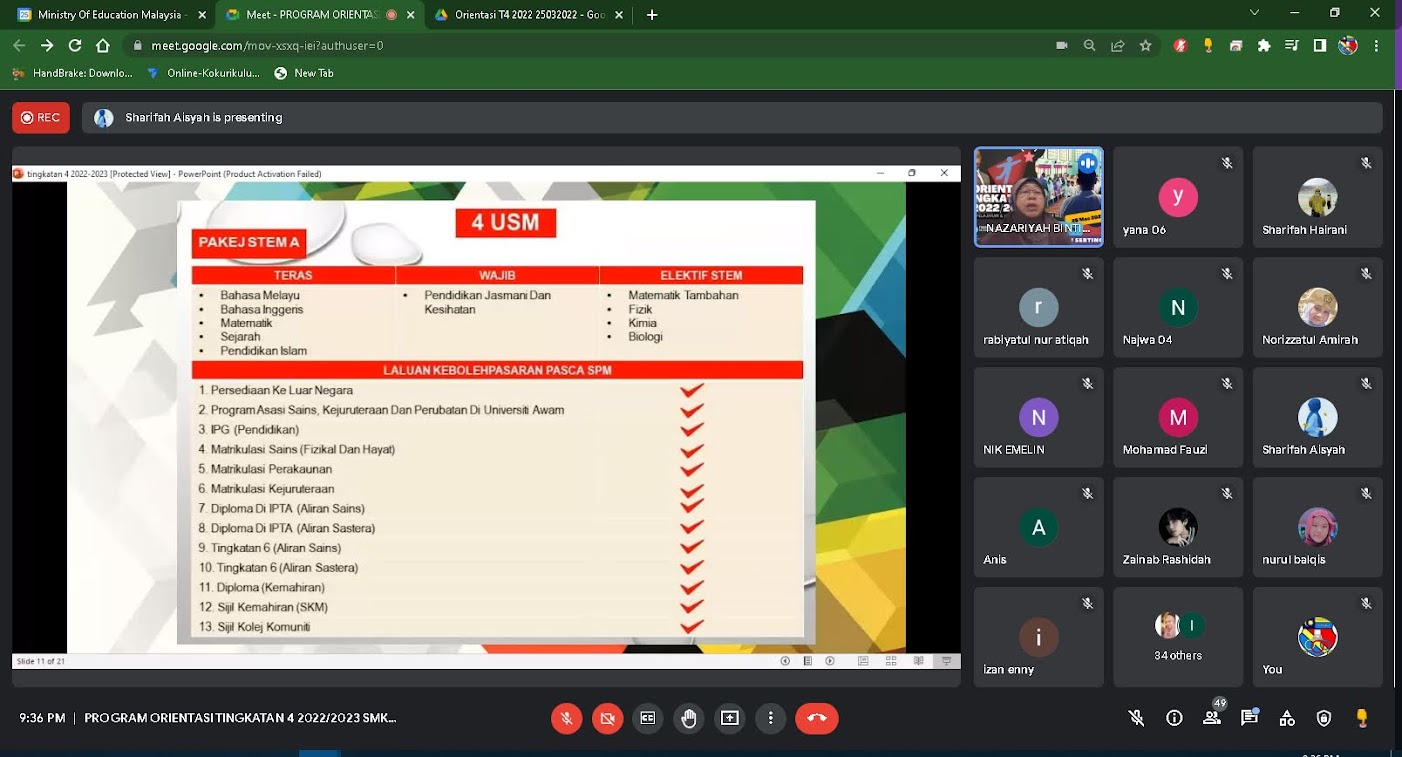Open HandBrake: Downlo... bookmark
This screenshot has width=1402, height=757.
72,73
